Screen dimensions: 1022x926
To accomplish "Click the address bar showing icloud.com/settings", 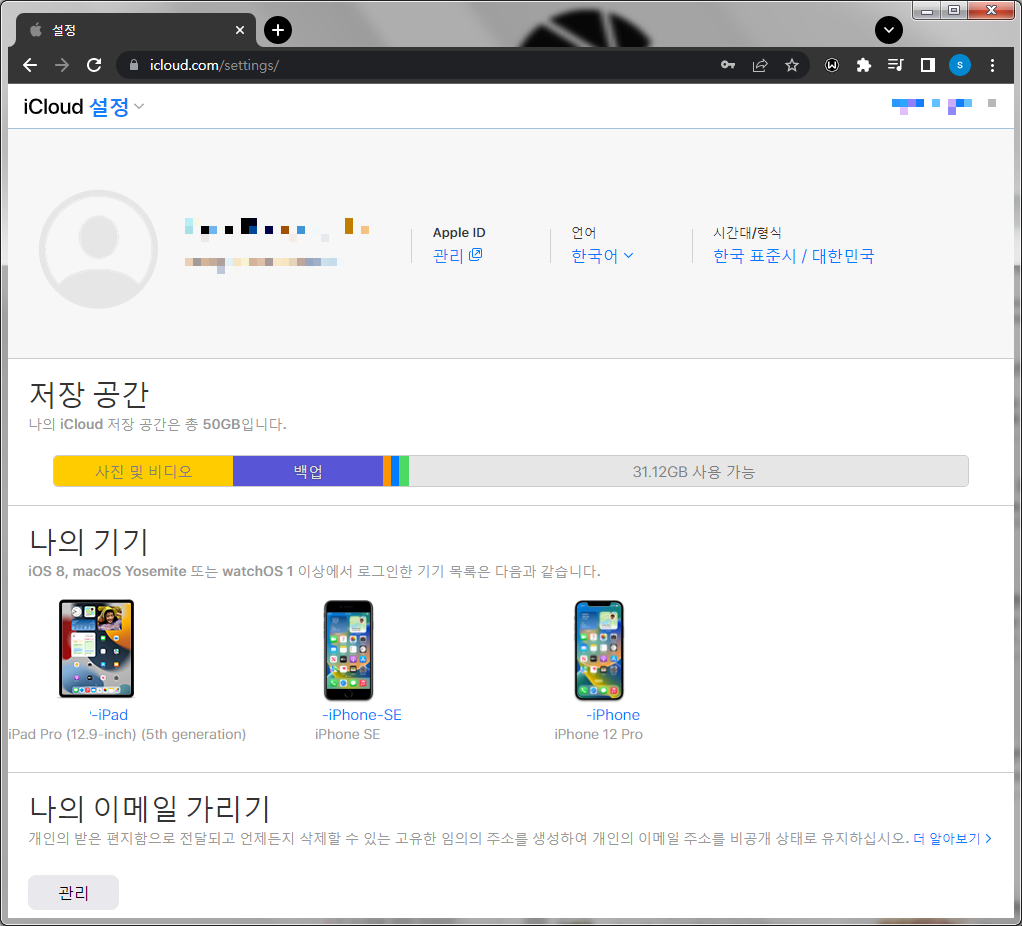I will (420, 65).
